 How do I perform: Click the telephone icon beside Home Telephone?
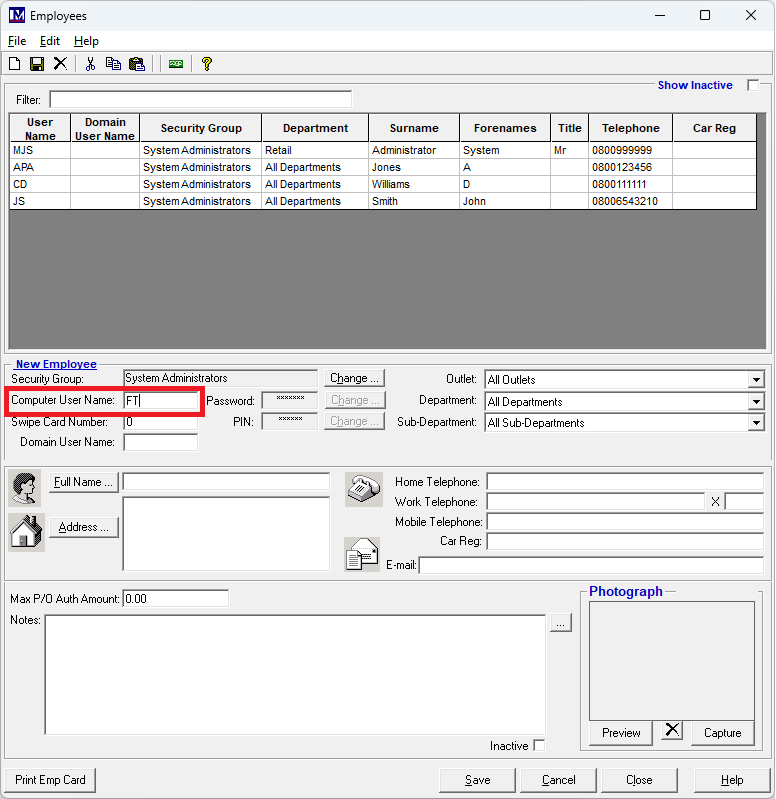coord(362,489)
